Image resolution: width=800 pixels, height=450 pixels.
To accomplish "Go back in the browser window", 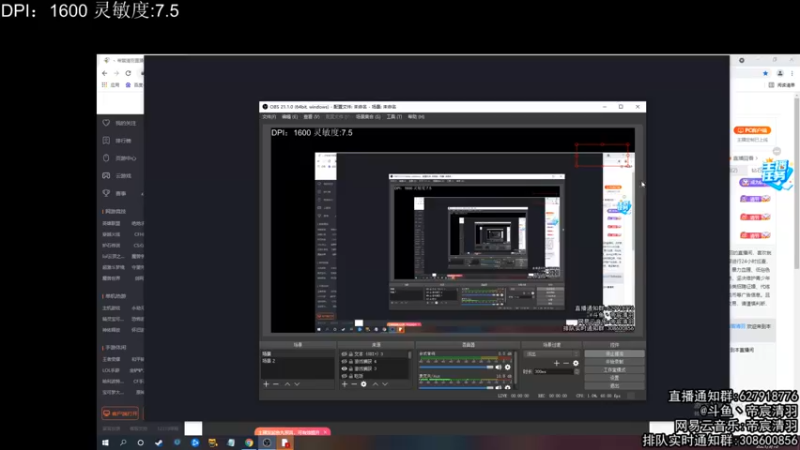I will click(x=105, y=73).
